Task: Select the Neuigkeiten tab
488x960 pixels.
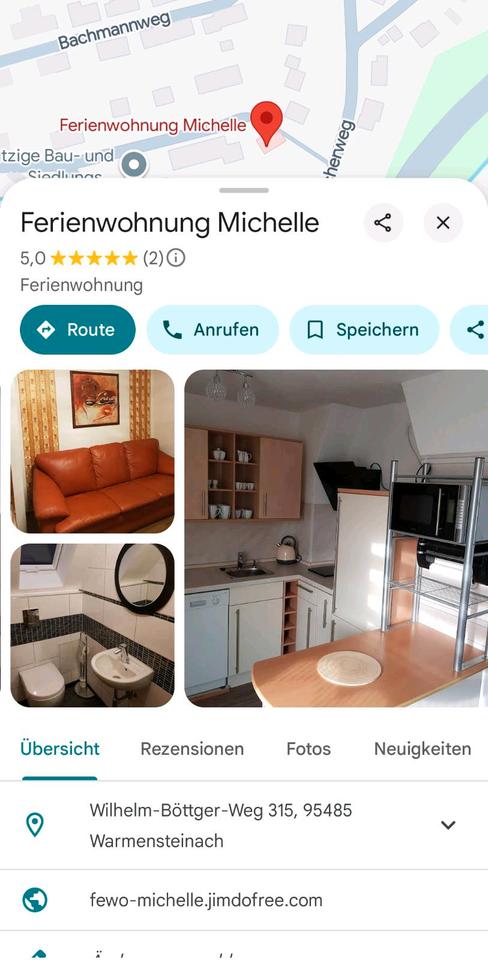Action: pos(422,749)
